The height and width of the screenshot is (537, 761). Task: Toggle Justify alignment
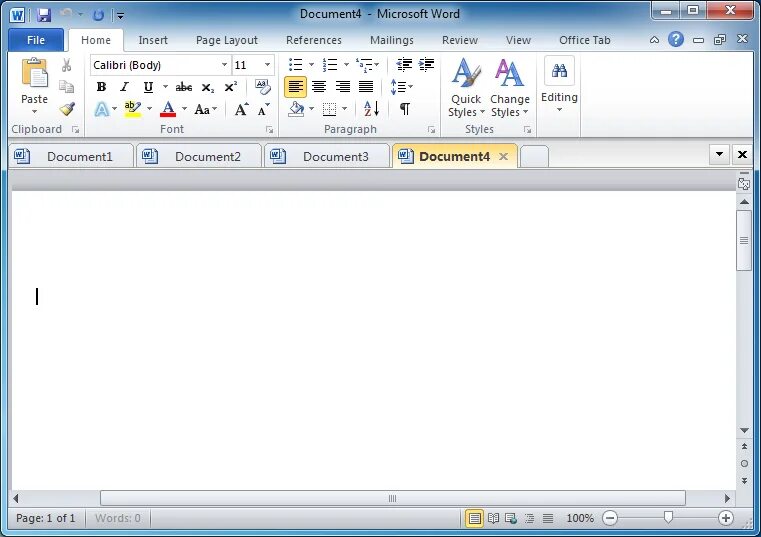coord(366,87)
